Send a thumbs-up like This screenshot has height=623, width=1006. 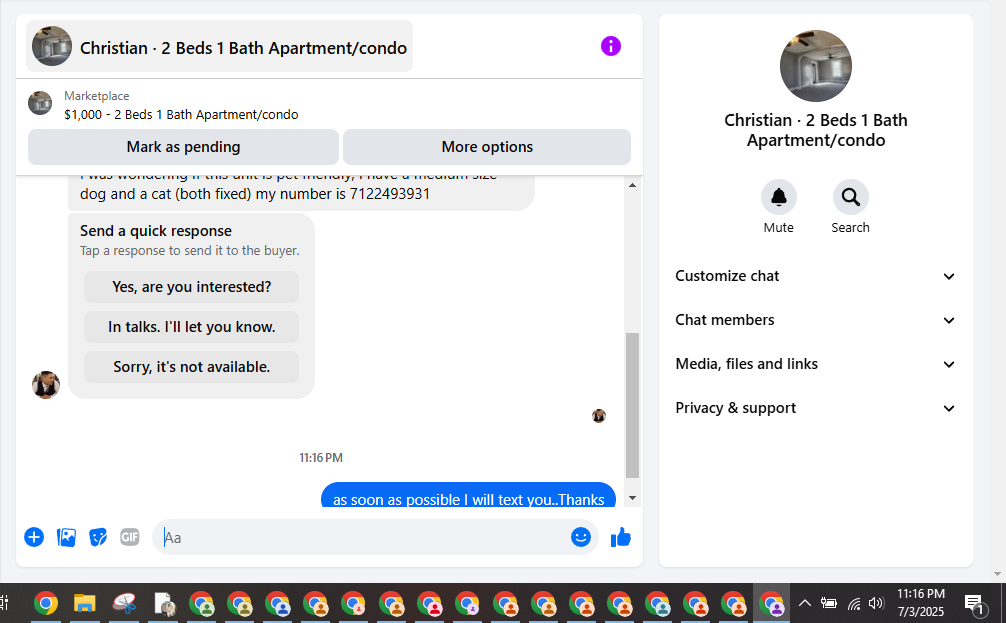(x=620, y=537)
